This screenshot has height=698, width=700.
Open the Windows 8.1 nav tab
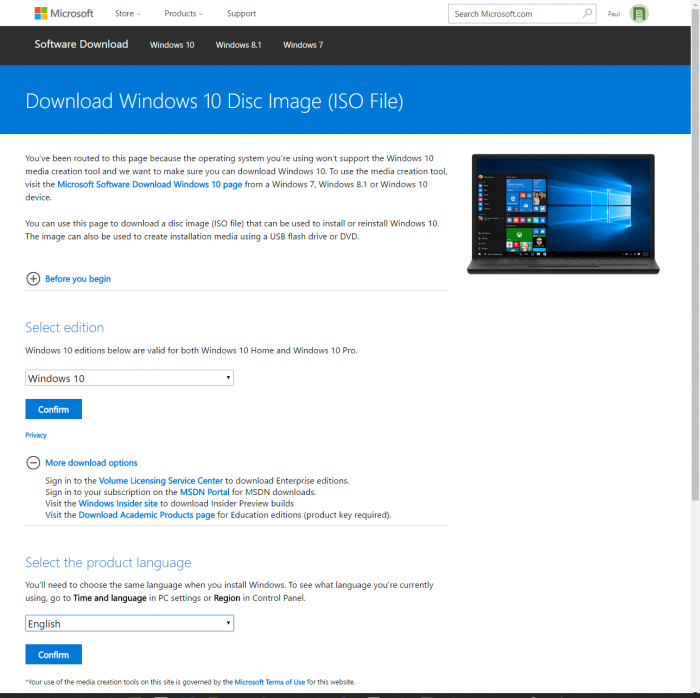238,45
